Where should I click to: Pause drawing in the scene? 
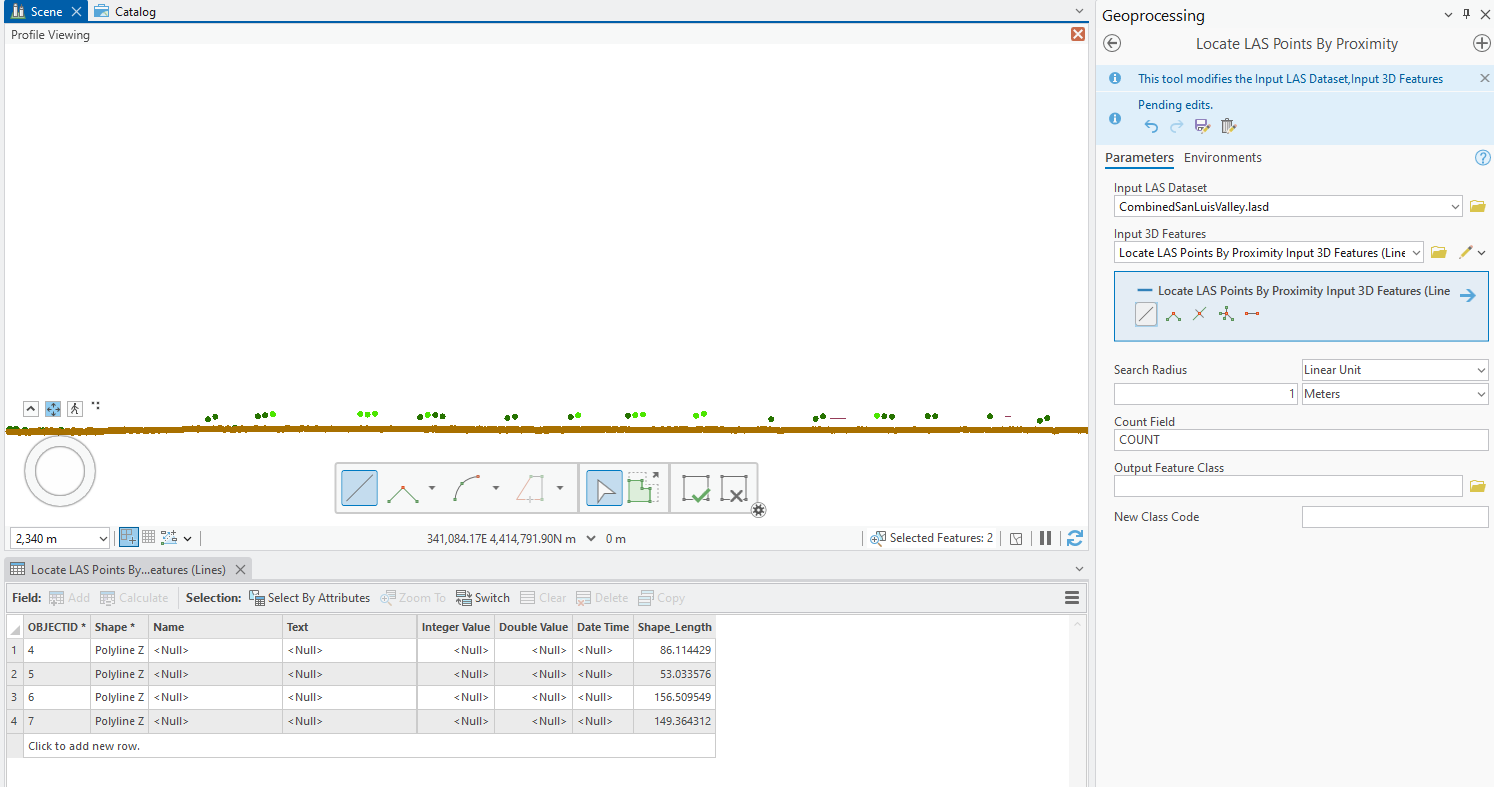pyautogui.click(x=1045, y=538)
